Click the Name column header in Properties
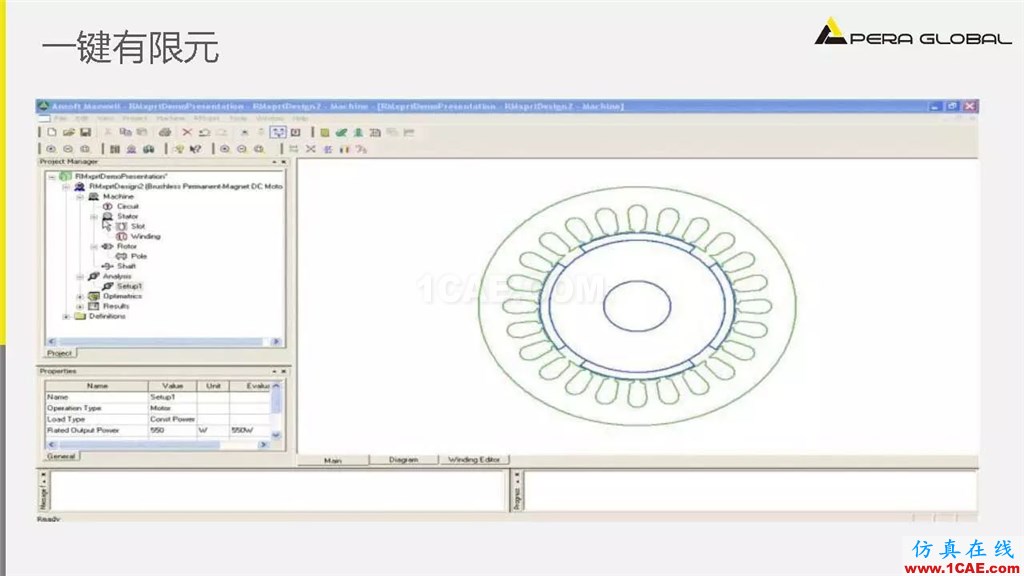 (97, 386)
